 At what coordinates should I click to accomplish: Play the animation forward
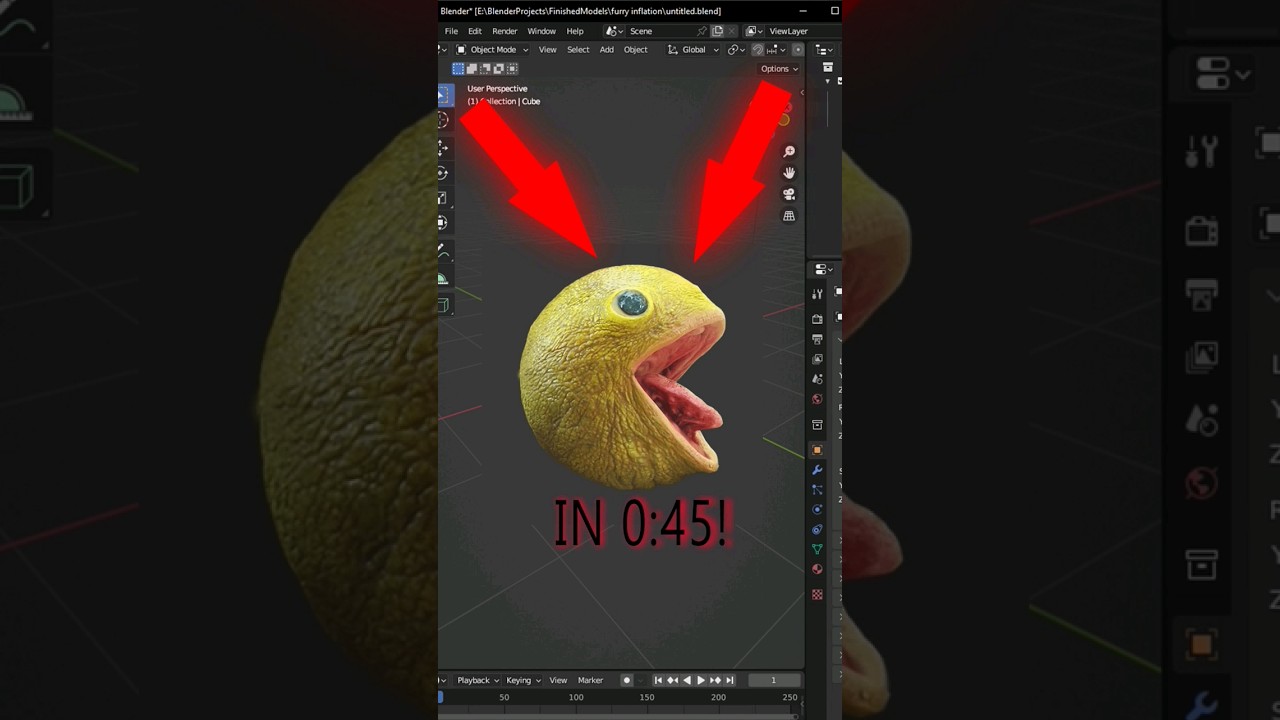701,680
